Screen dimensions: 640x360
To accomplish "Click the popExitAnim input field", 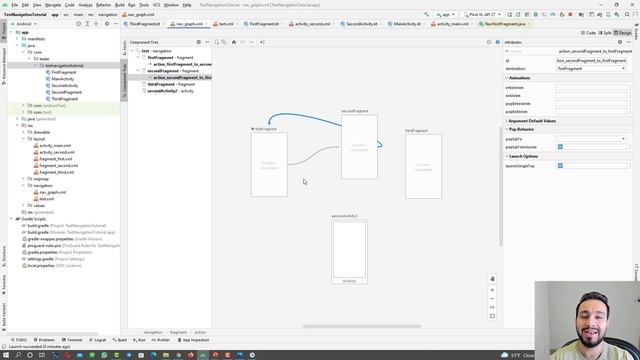I will click(x=591, y=111).
